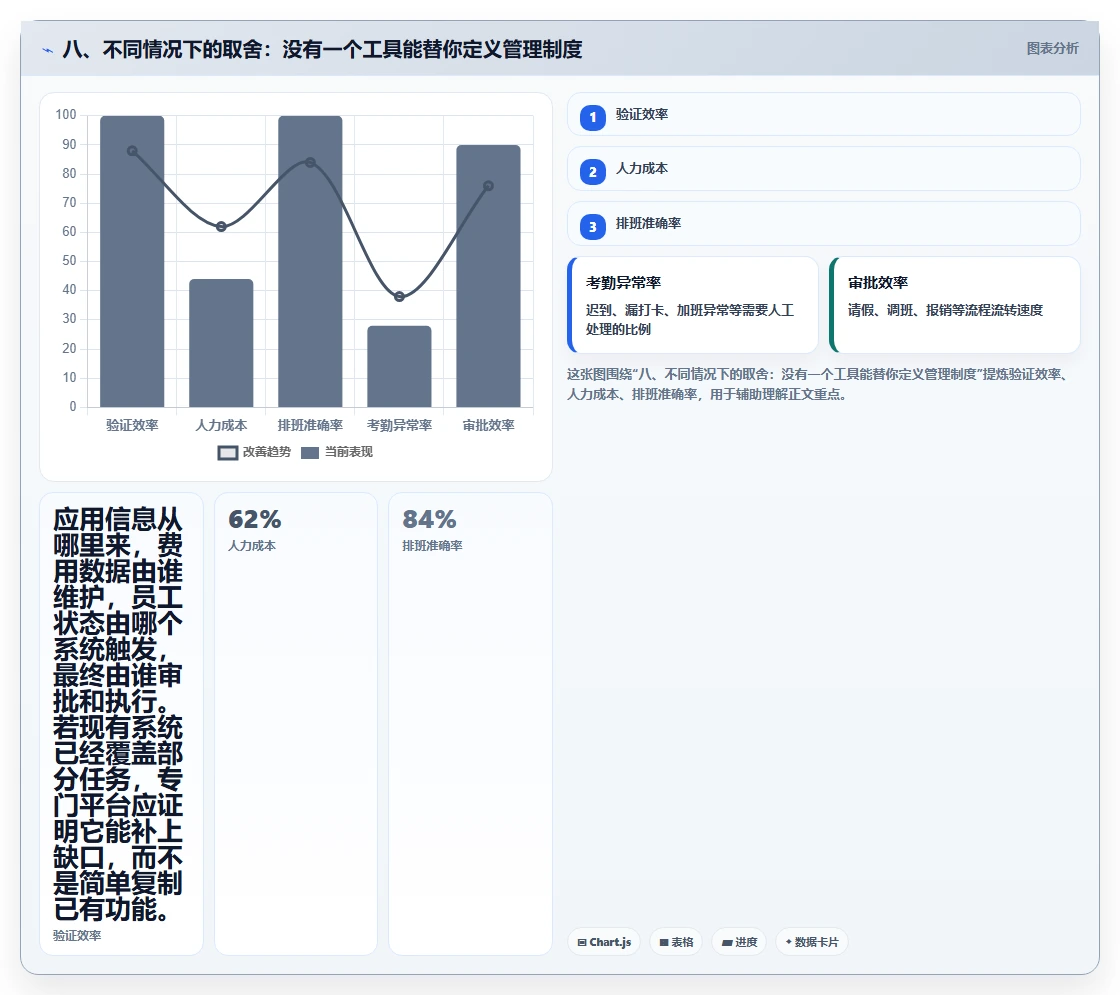The height and width of the screenshot is (995, 1120).
Task: Select list item 3 排班准确率
Action: pyautogui.click(x=824, y=224)
